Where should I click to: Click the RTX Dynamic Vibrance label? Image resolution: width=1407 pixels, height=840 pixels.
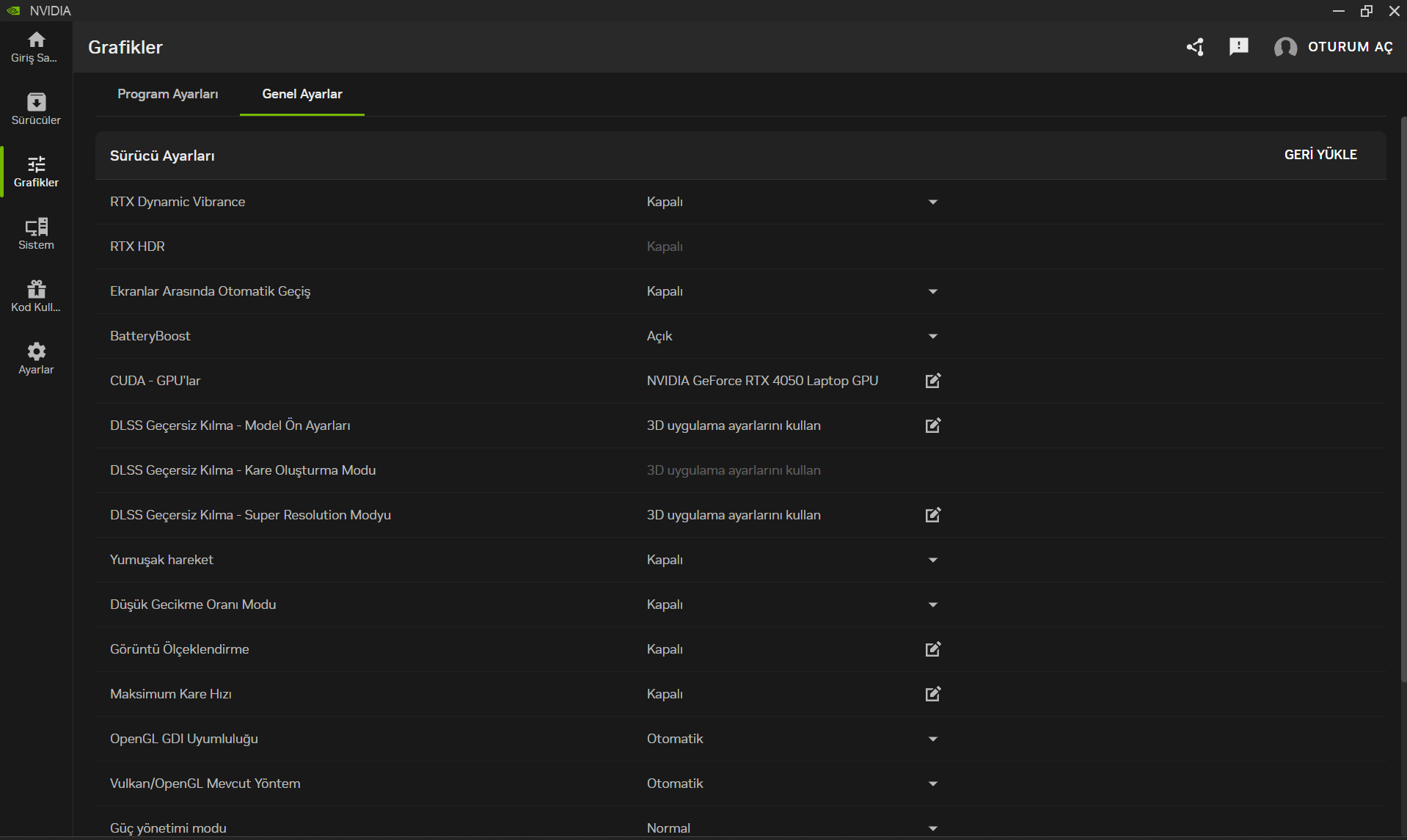pos(178,202)
